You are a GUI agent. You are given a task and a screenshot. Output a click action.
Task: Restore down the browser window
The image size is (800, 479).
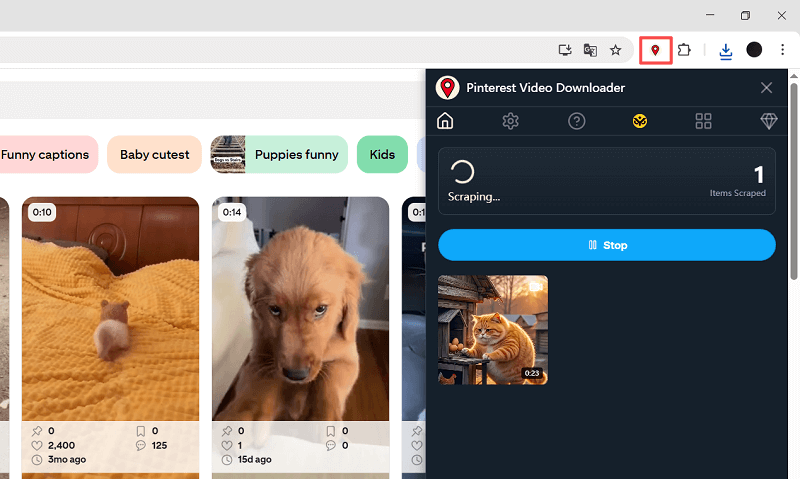click(x=745, y=15)
